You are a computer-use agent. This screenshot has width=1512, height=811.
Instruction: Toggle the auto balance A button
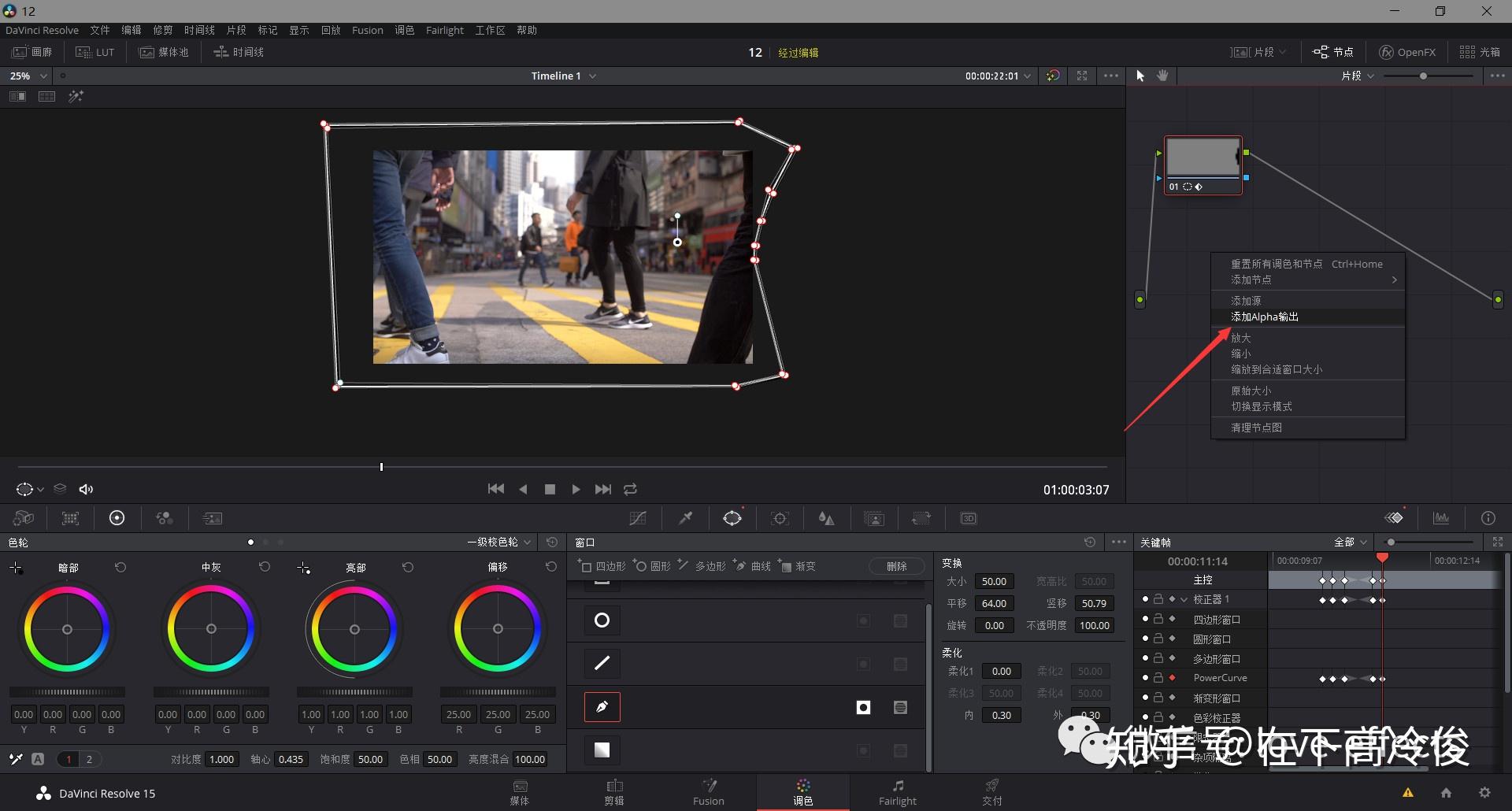[x=38, y=759]
